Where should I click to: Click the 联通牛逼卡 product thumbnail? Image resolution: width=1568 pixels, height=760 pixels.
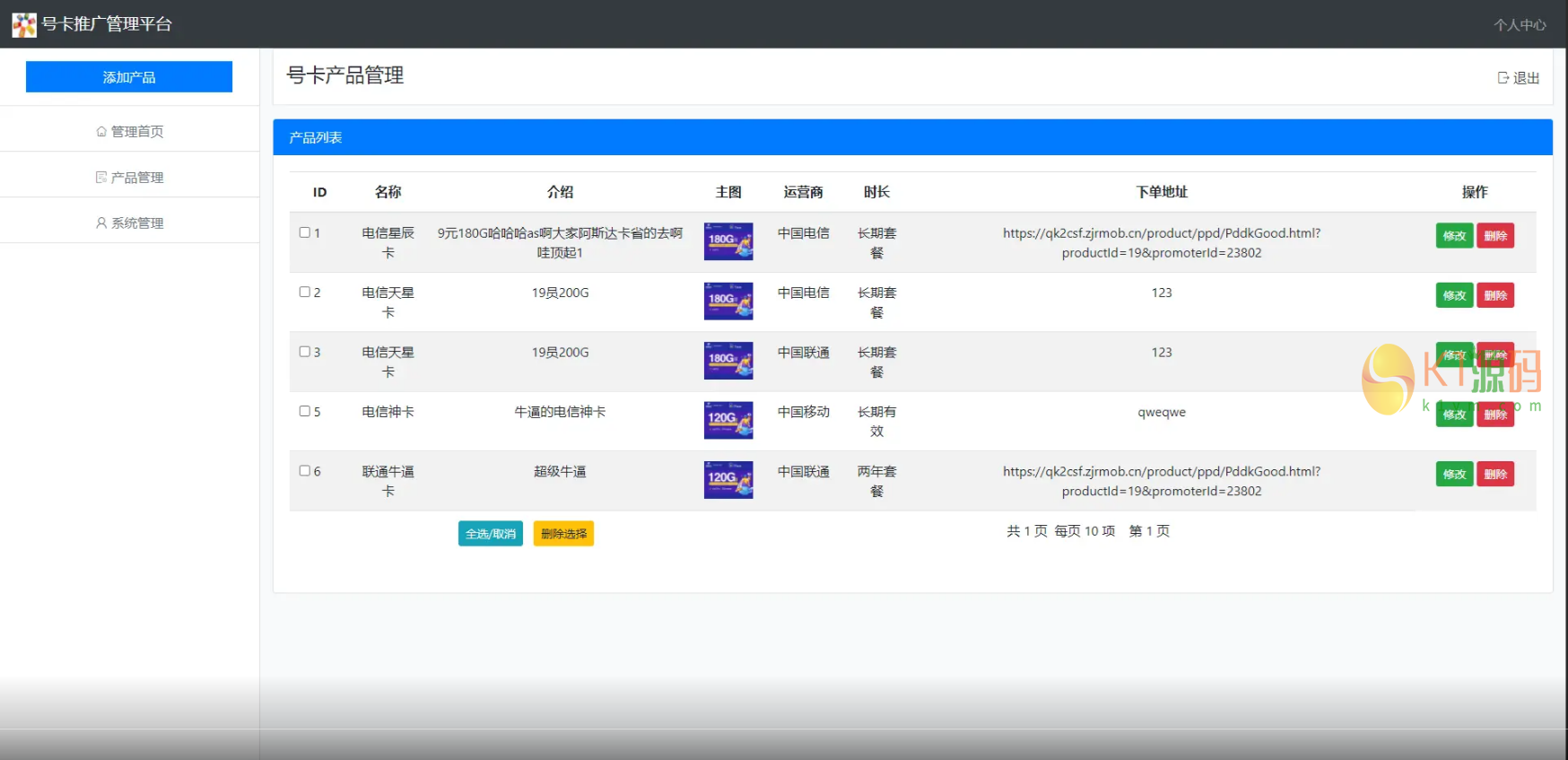coord(728,480)
